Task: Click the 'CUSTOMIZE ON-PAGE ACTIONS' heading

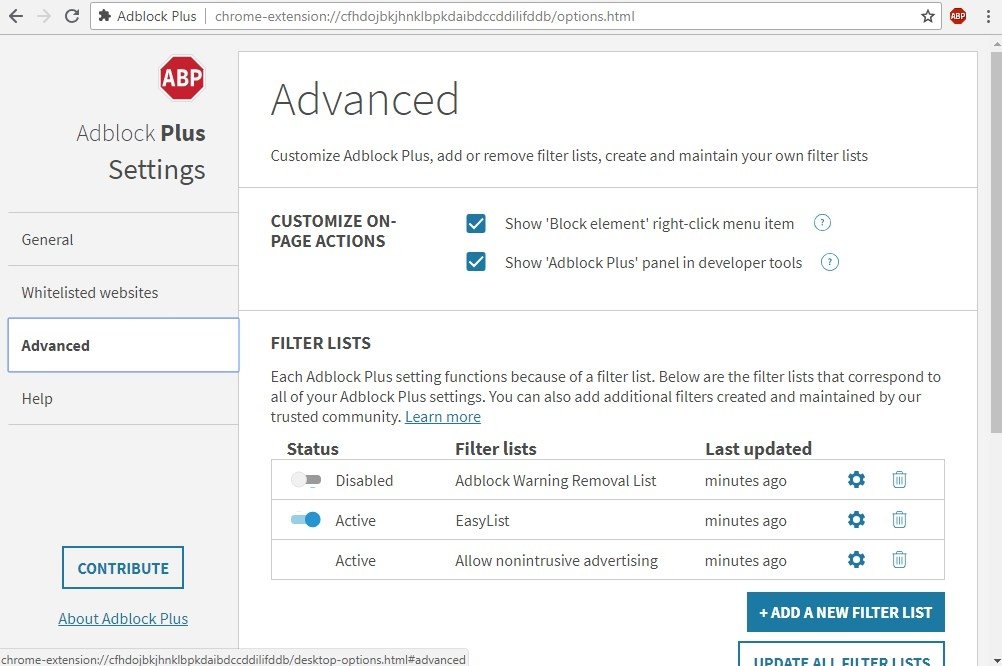Action: coord(334,231)
